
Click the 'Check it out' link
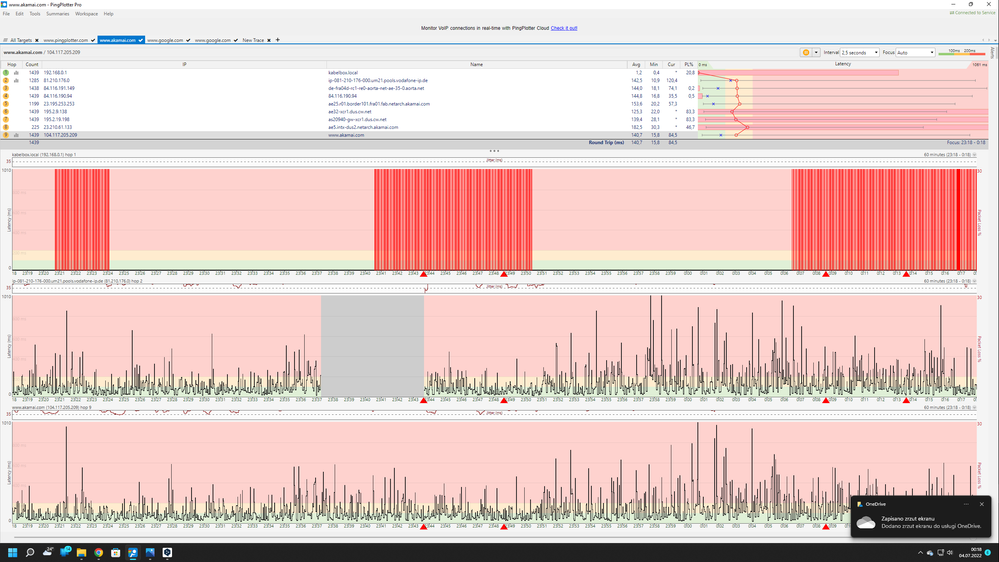click(x=564, y=28)
